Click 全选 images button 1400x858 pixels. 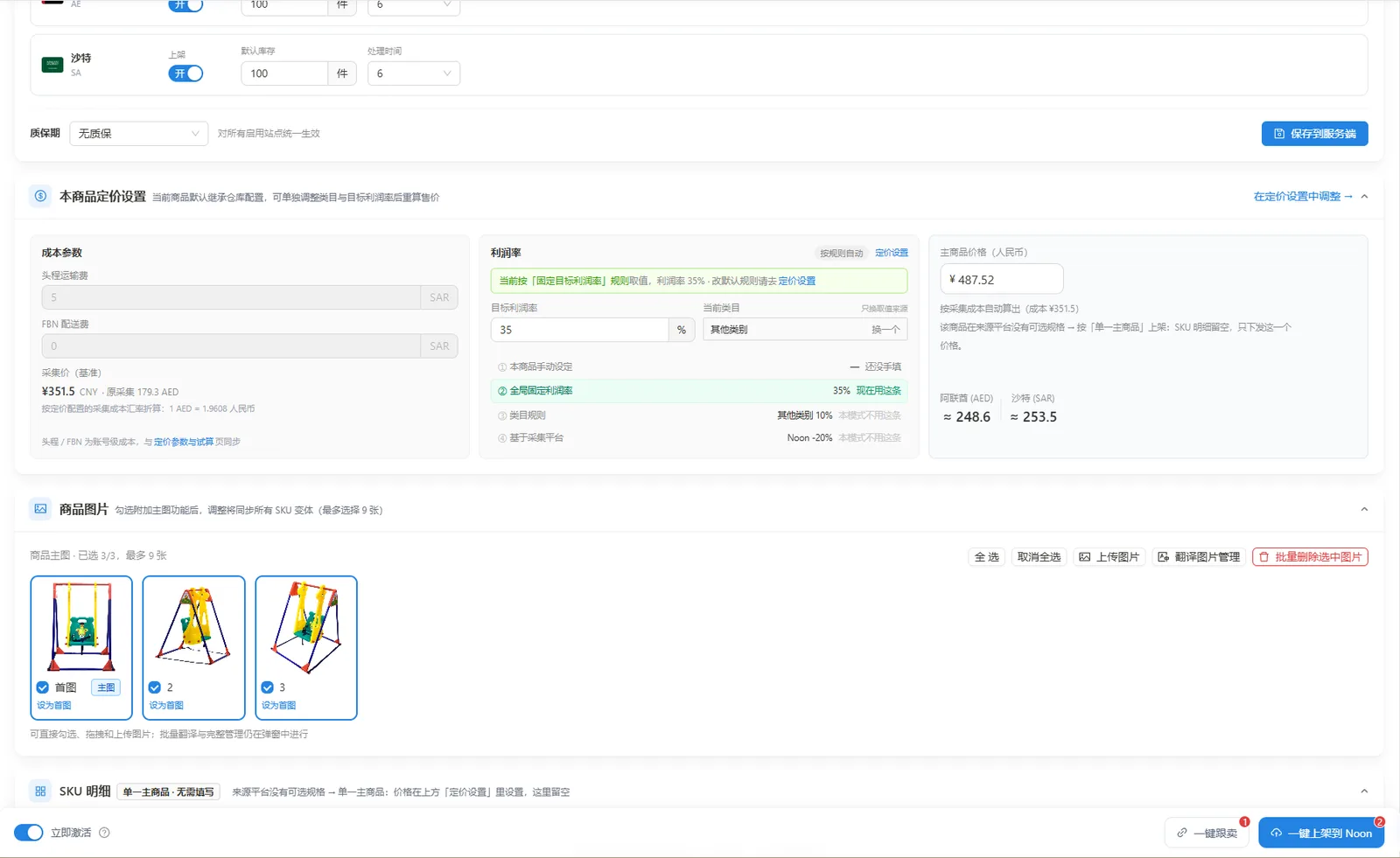pyautogui.click(x=987, y=557)
